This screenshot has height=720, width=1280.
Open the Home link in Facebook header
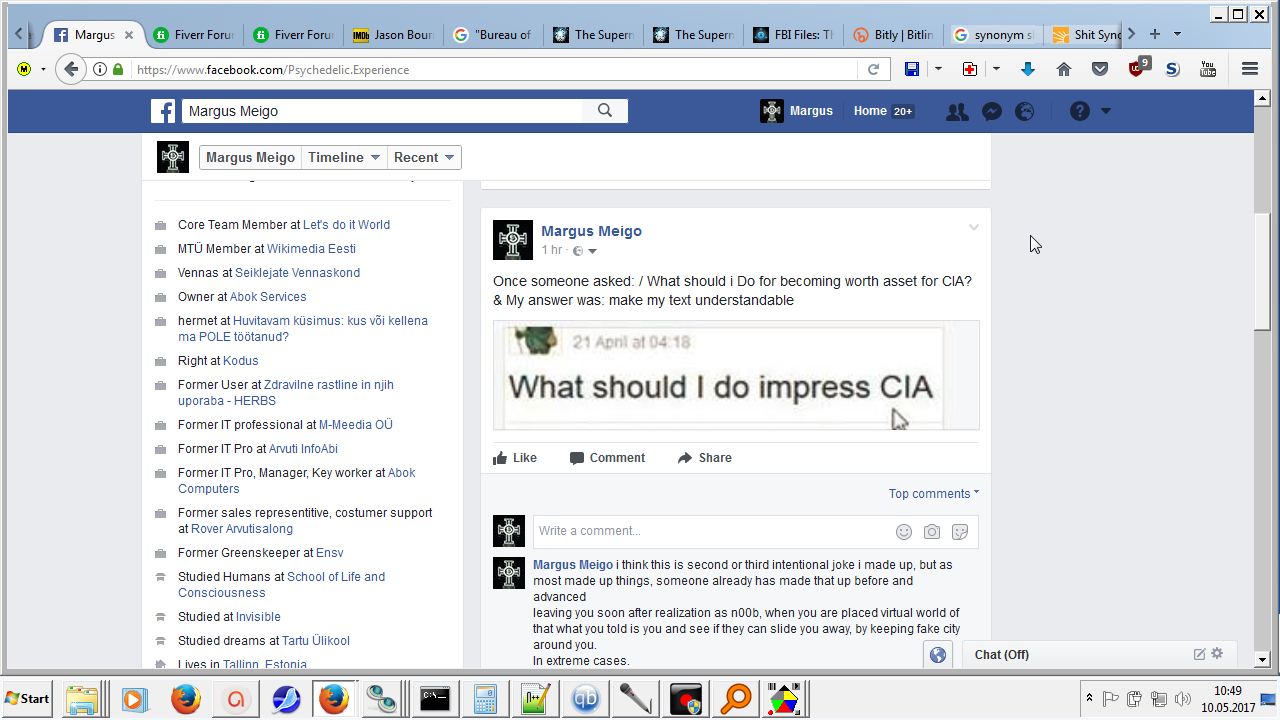pyautogui.click(x=870, y=111)
